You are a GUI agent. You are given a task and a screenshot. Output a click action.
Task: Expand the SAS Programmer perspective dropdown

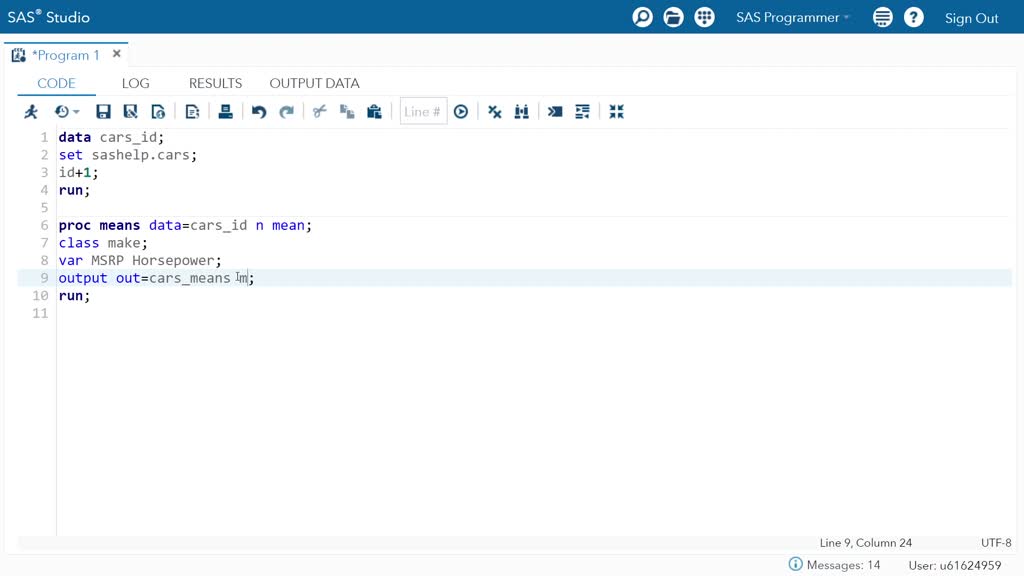[x=793, y=18]
